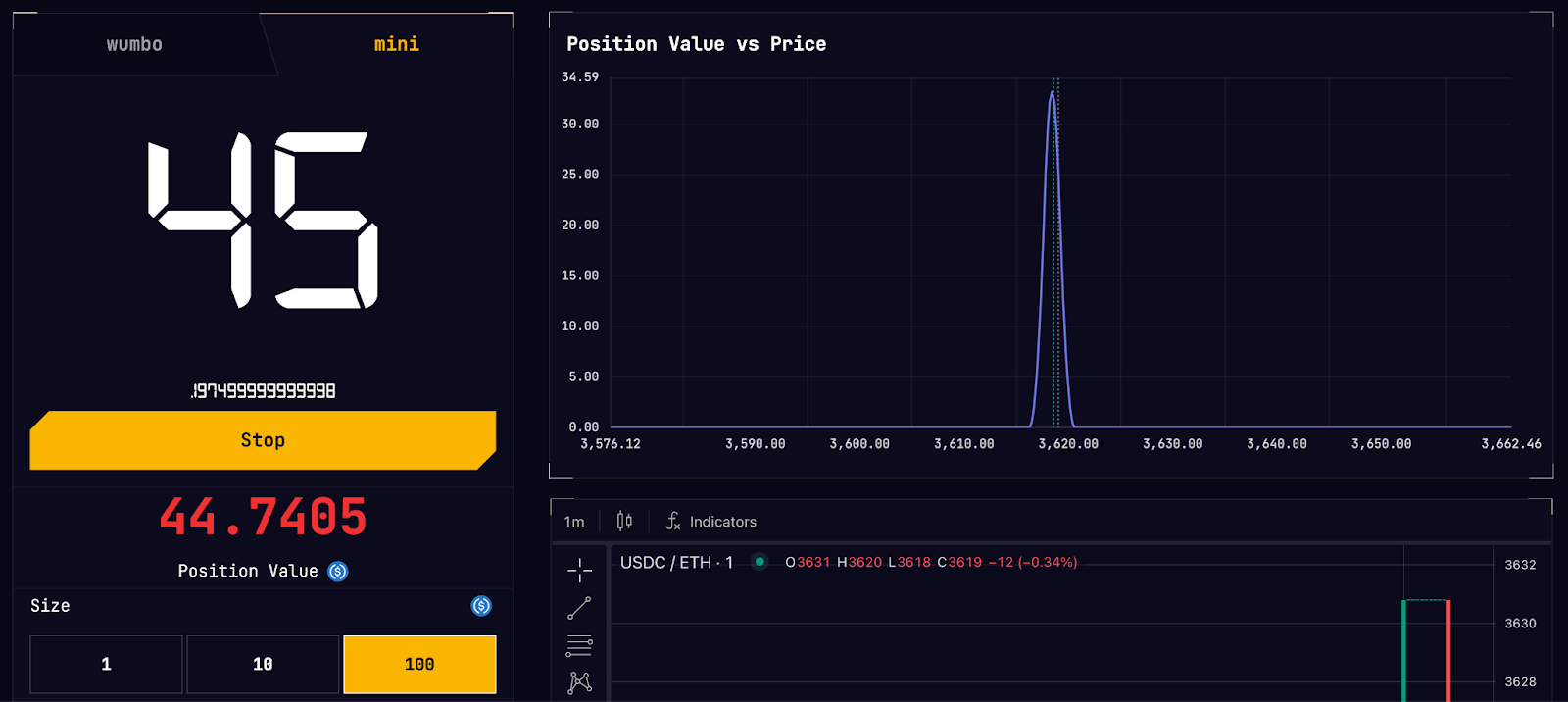The width and height of the screenshot is (1568, 702).
Task: Click the yellow Stop button
Action: 263,440
